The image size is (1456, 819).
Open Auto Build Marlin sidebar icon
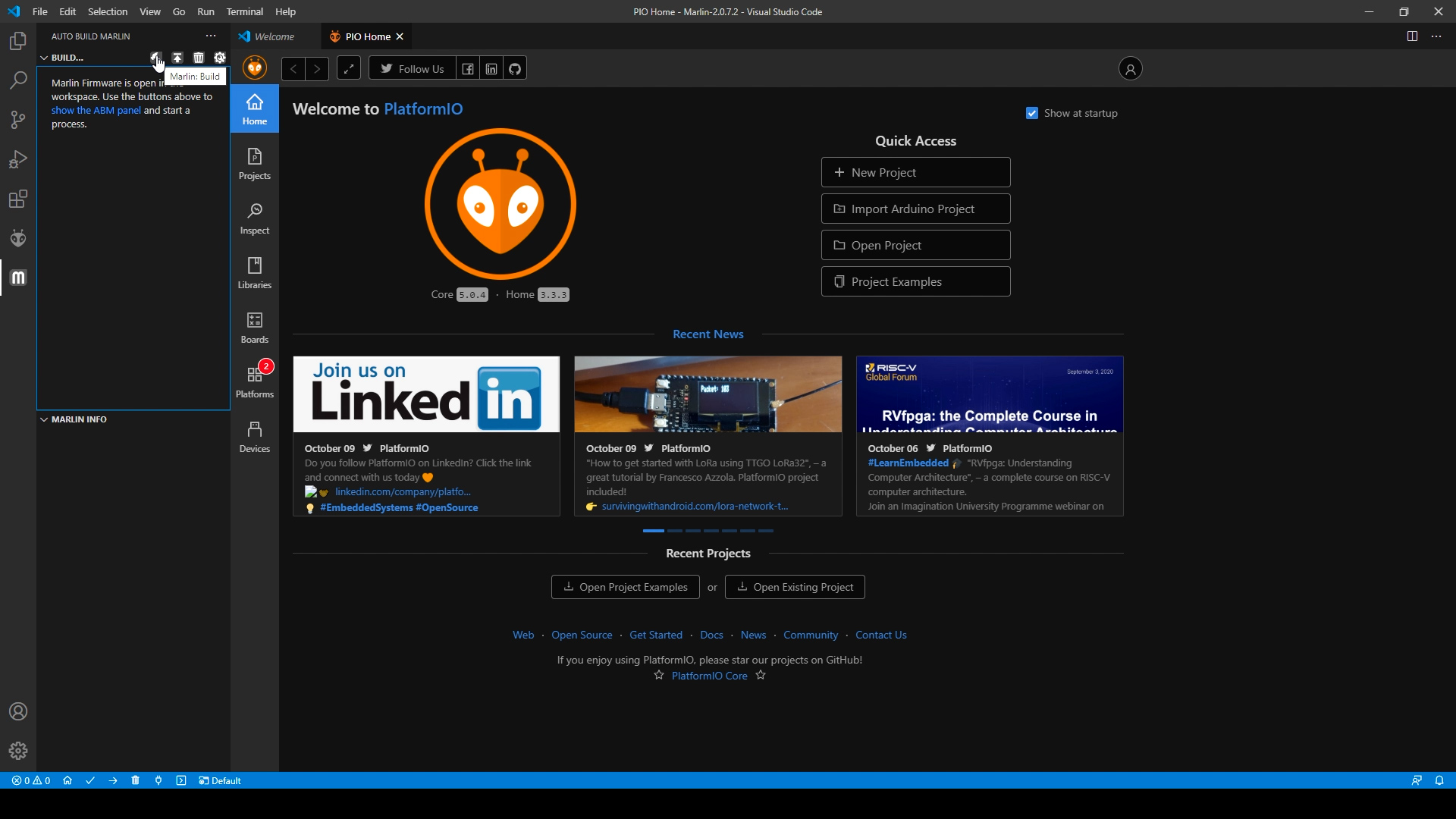(x=18, y=278)
